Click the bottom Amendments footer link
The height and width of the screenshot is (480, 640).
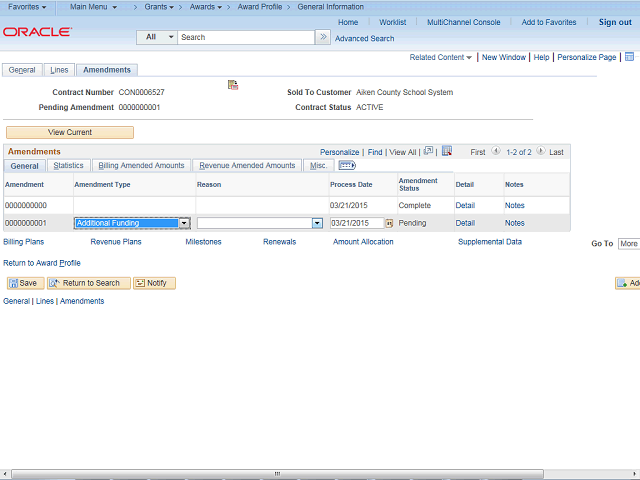pyautogui.click(x=82, y=301)
